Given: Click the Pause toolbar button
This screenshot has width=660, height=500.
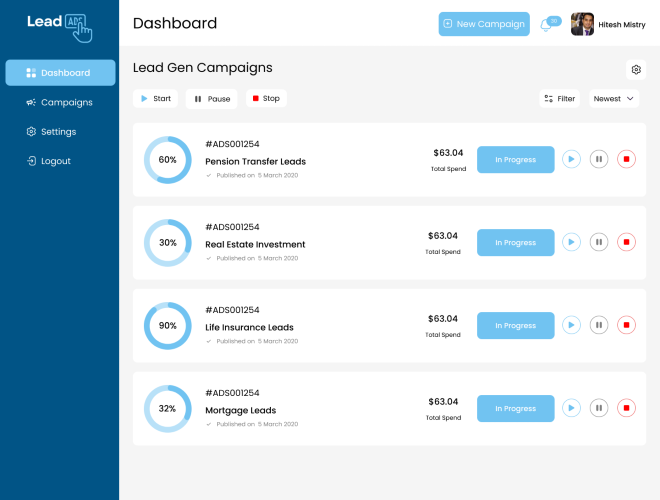Looking at the screenshot, I should pos(211,99).
